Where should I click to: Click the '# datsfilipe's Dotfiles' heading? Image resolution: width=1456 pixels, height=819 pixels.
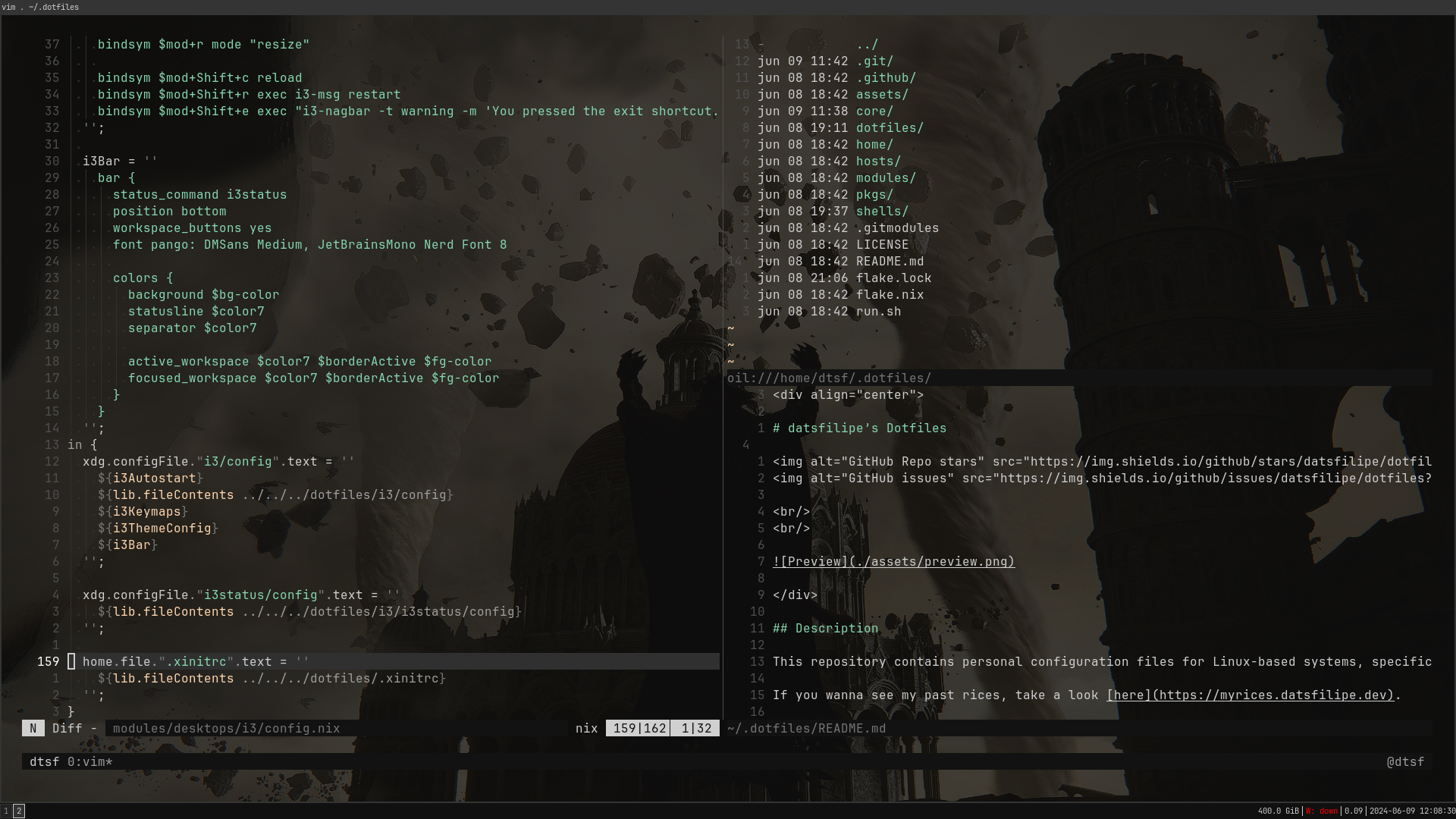[859, 428]
